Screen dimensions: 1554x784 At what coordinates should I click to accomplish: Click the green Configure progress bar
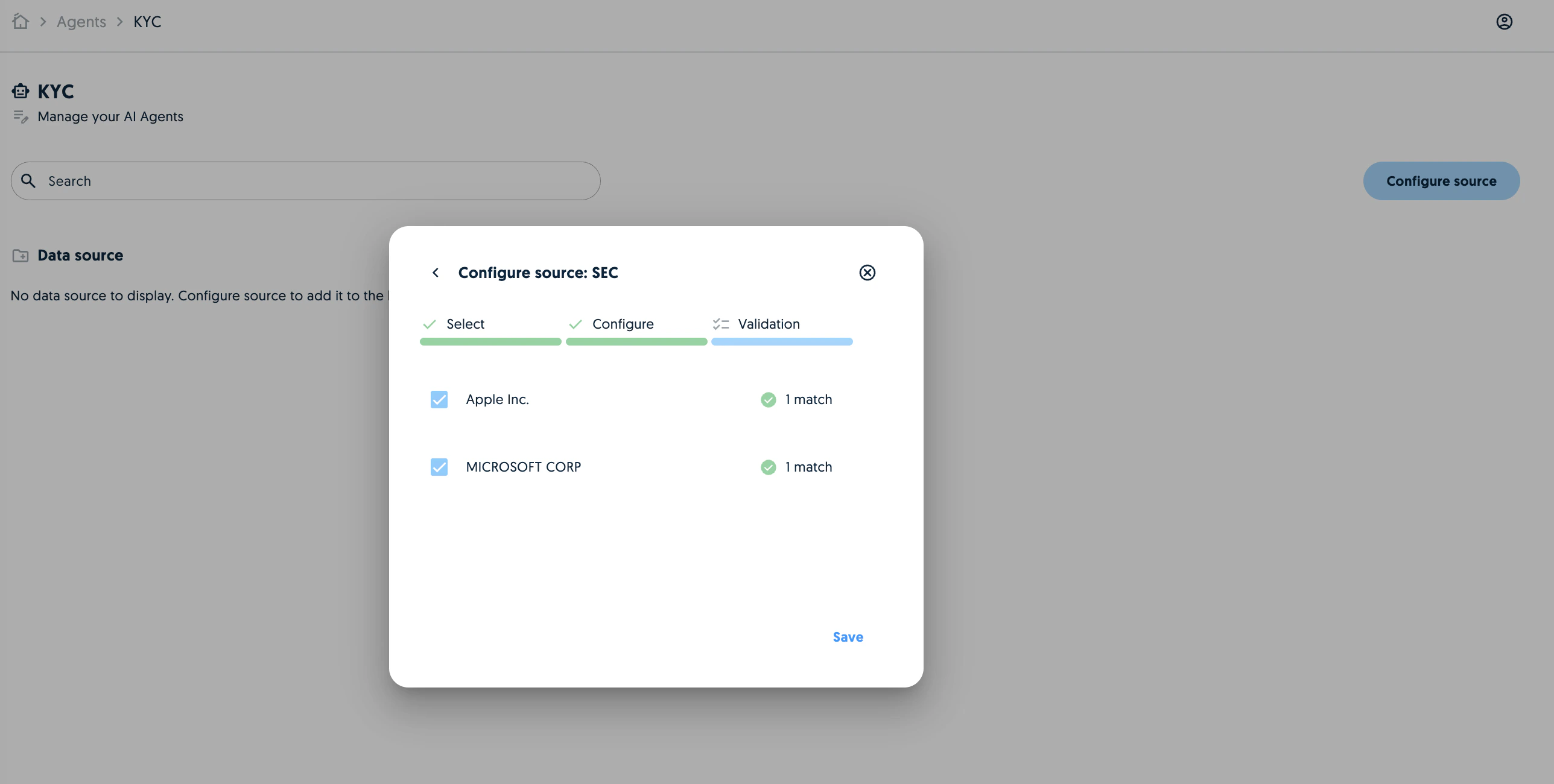coord(636,342)
